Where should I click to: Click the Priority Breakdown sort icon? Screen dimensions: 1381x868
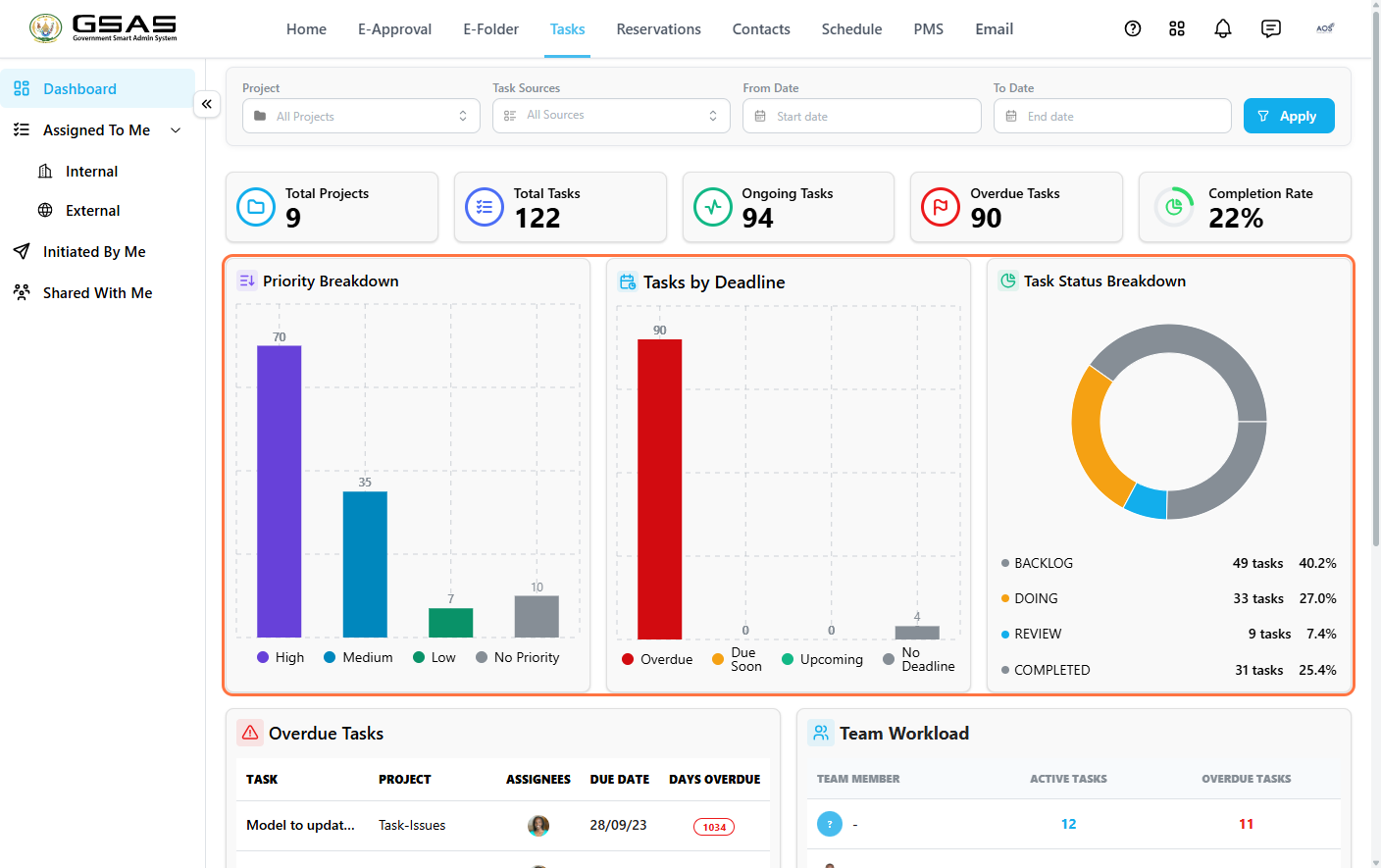click(x=247, y=281)
